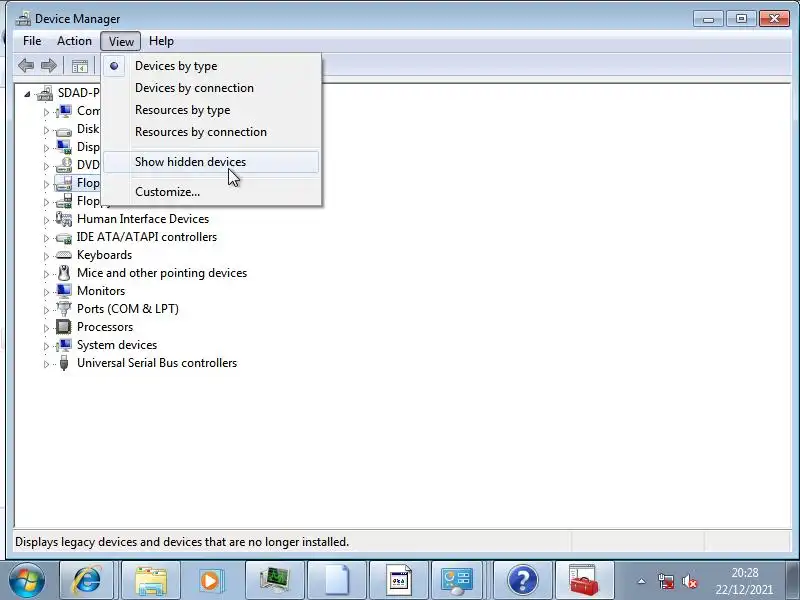Click the Keyboards category icon
This screenshot has width=800, height=600.
tap(64, 255)
